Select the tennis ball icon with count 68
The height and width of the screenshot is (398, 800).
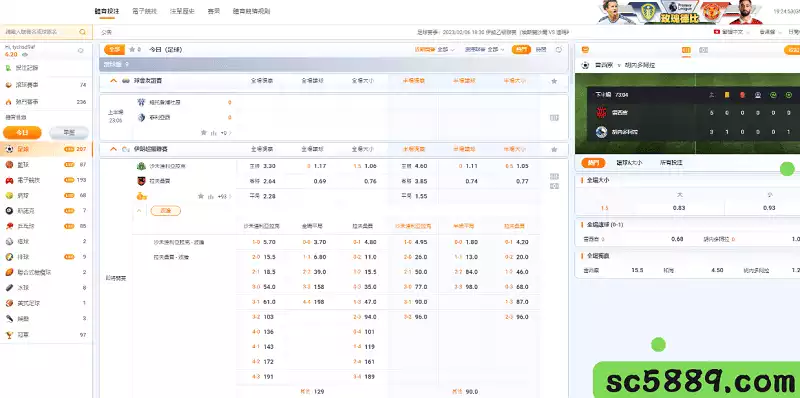(9, 195)
